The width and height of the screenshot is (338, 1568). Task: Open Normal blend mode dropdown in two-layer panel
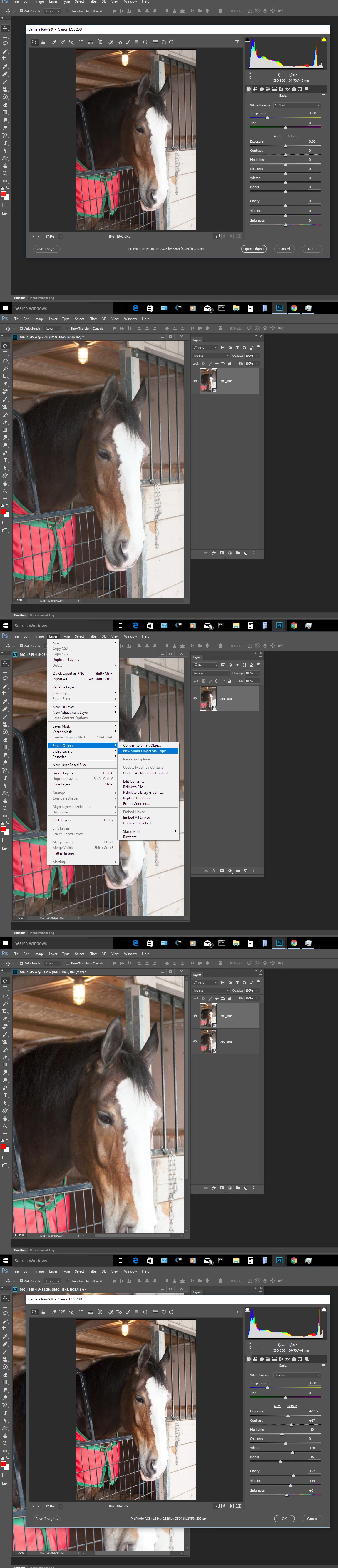click(211, 990)
